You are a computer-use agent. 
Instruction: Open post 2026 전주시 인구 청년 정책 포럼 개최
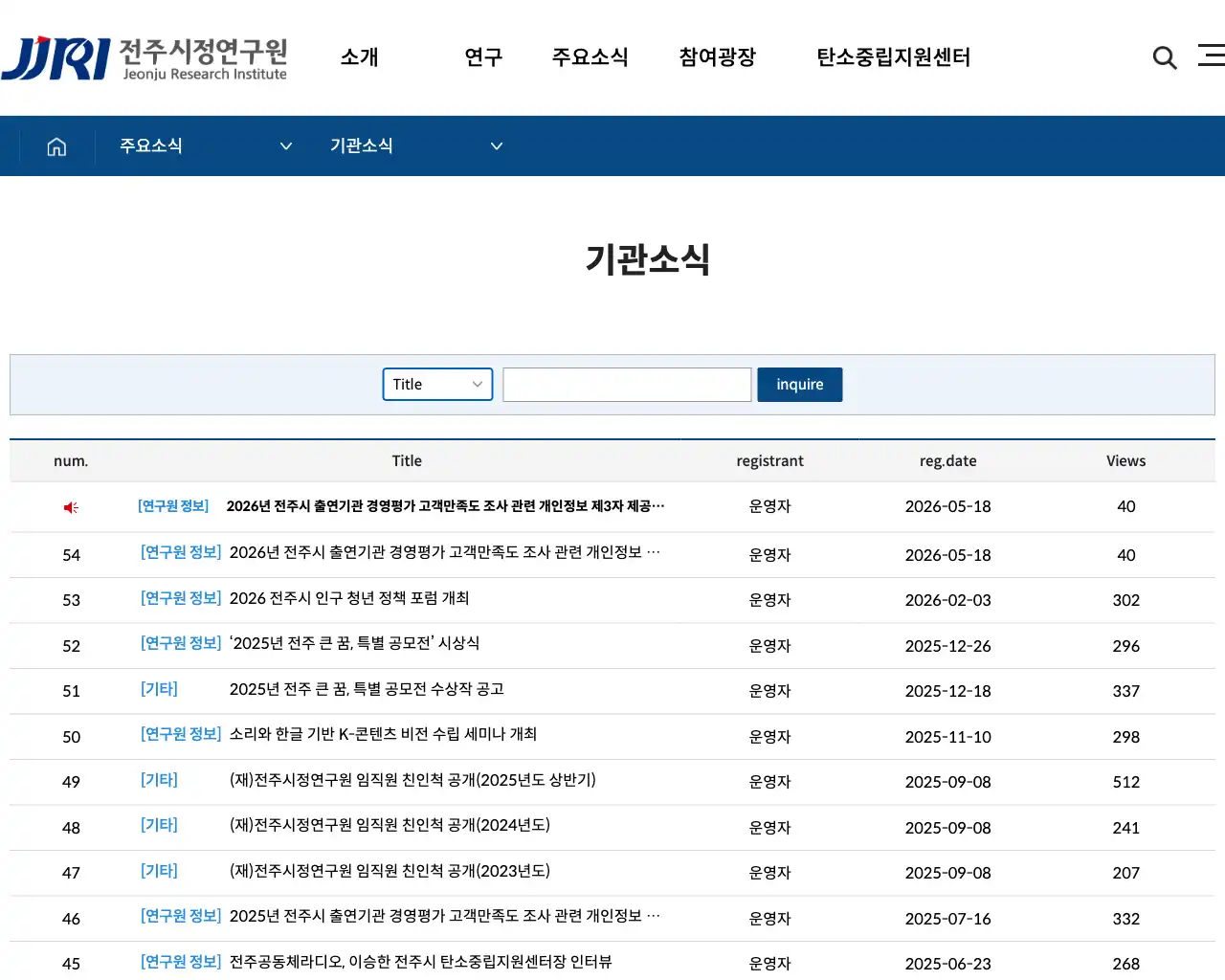click(x=349, y=598)
